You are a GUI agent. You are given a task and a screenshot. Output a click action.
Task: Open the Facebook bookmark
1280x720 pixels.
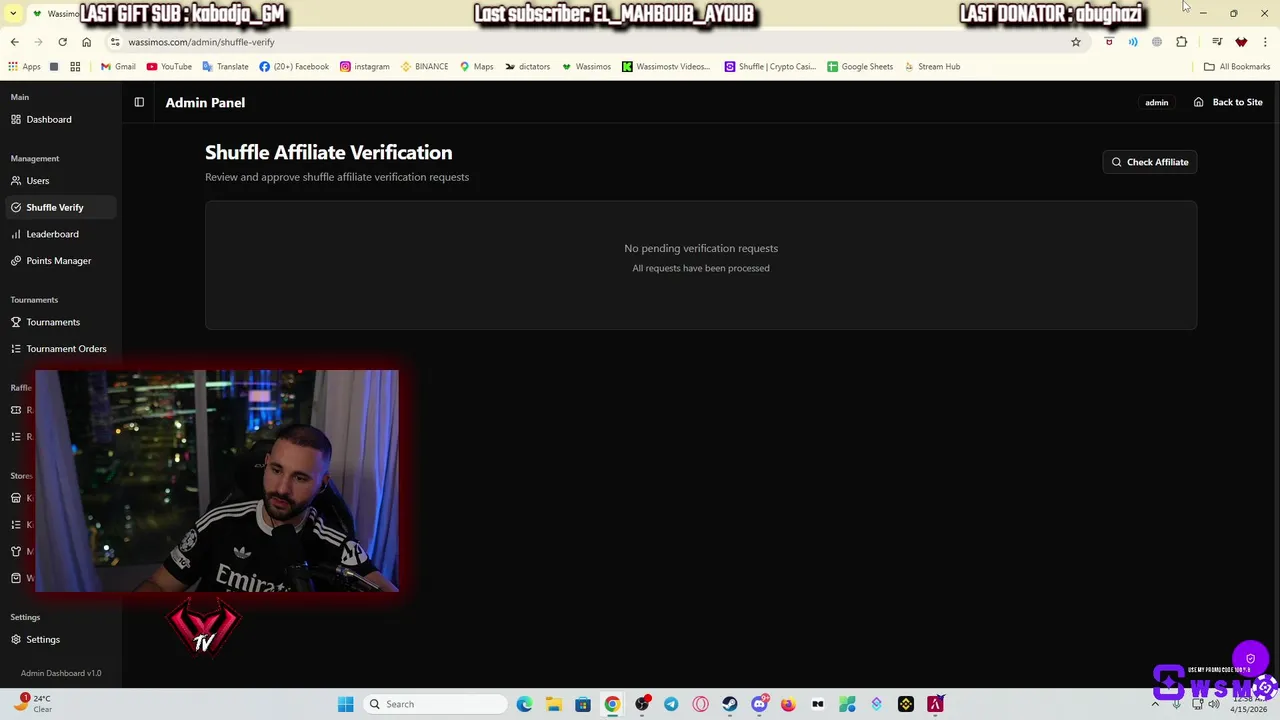294,67
